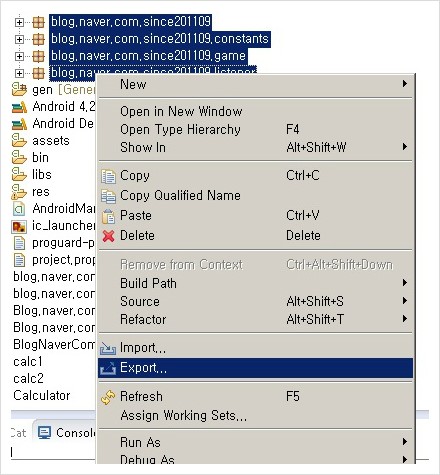Image resolution: width=440 pixels, height=475 pixels.
Task: Expand the partially covered listener package node
Action: [x=19, y=73]
